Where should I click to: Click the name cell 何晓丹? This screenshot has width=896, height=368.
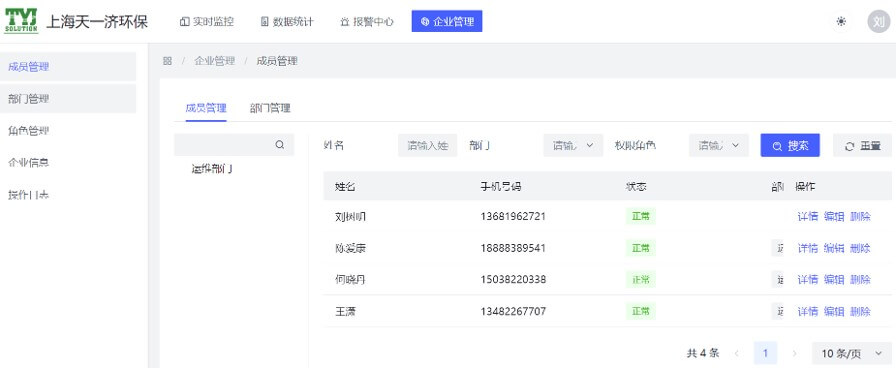[350, 279]
